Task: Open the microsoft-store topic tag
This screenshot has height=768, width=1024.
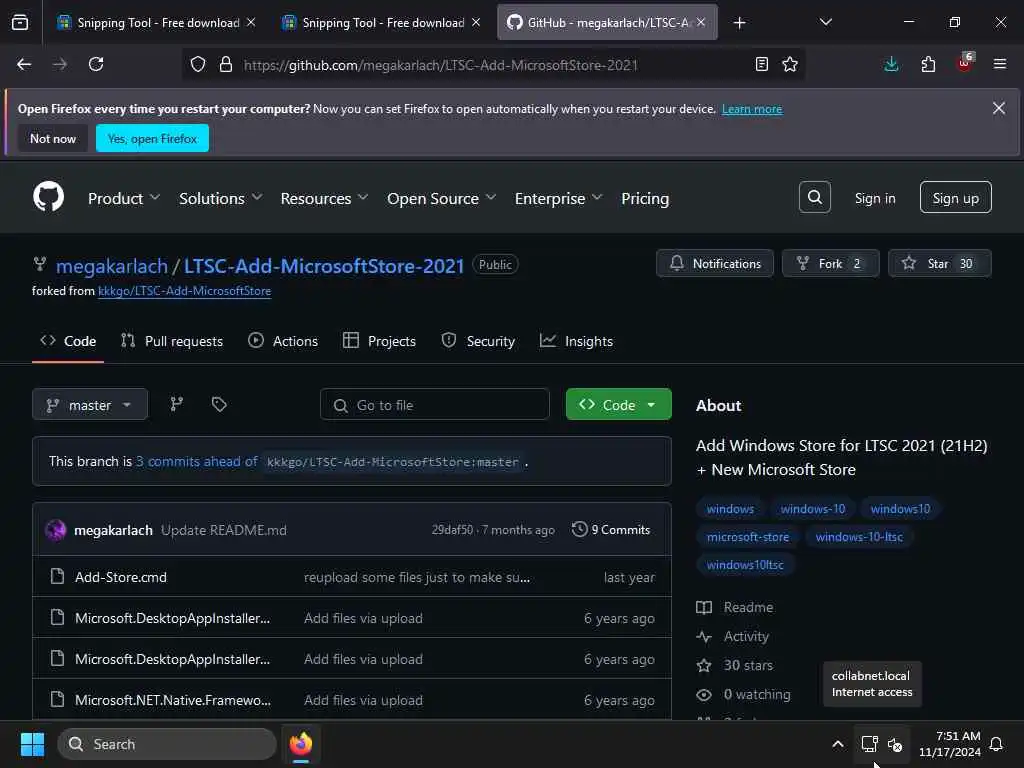Action: click(748, 537)
